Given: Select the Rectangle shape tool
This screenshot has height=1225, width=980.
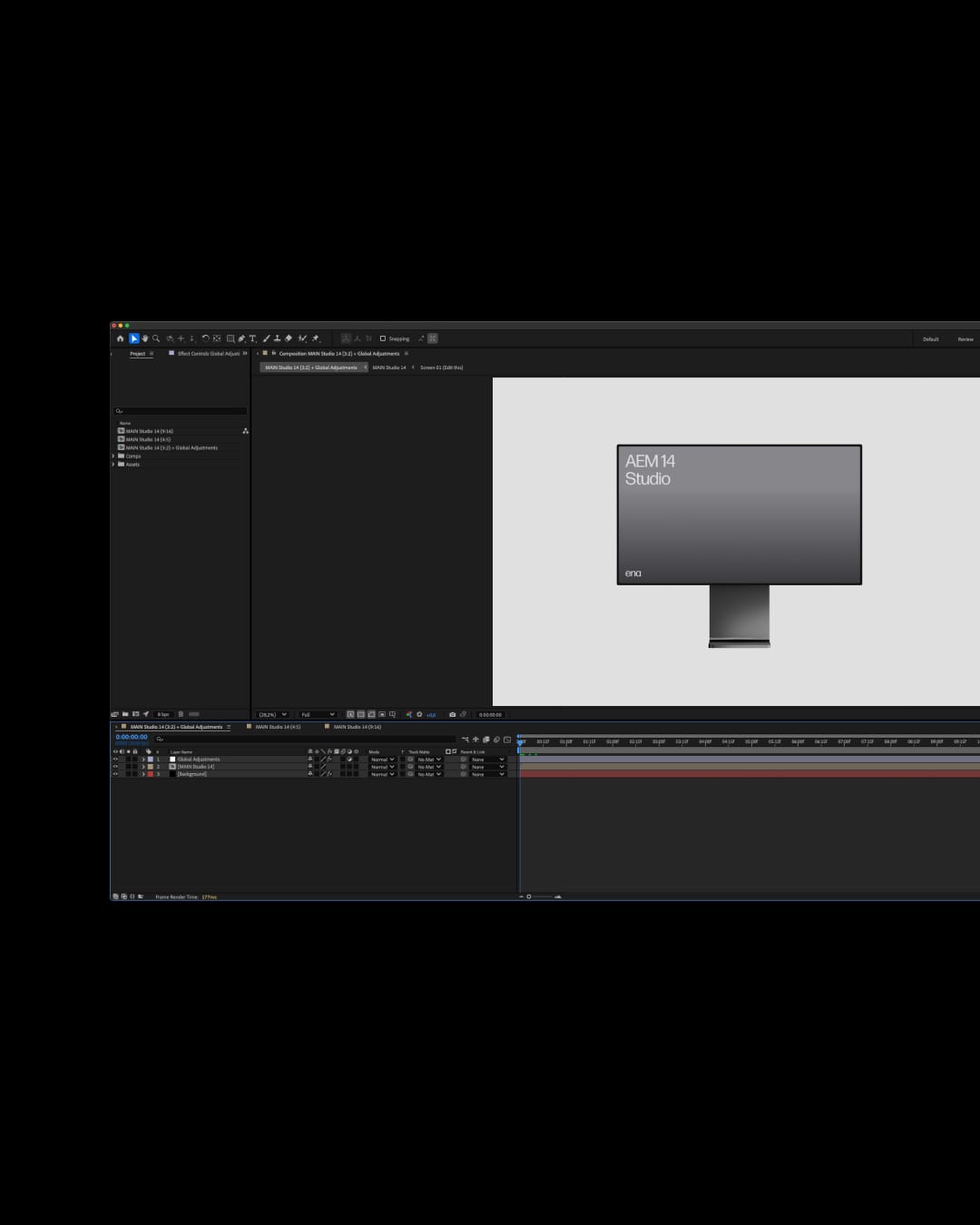Looking at the screenshot, I should (x=230, y=338).
